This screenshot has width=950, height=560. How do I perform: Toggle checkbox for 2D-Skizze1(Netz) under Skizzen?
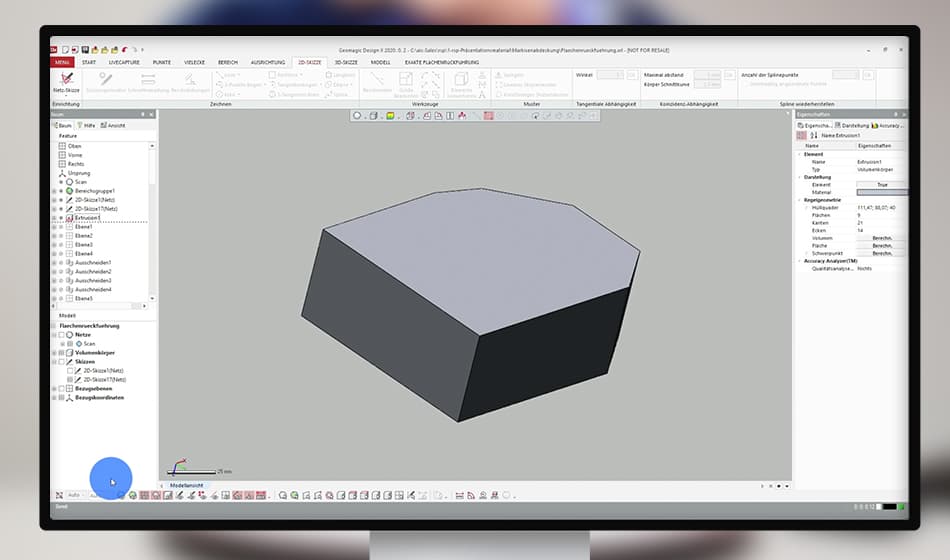70,371
